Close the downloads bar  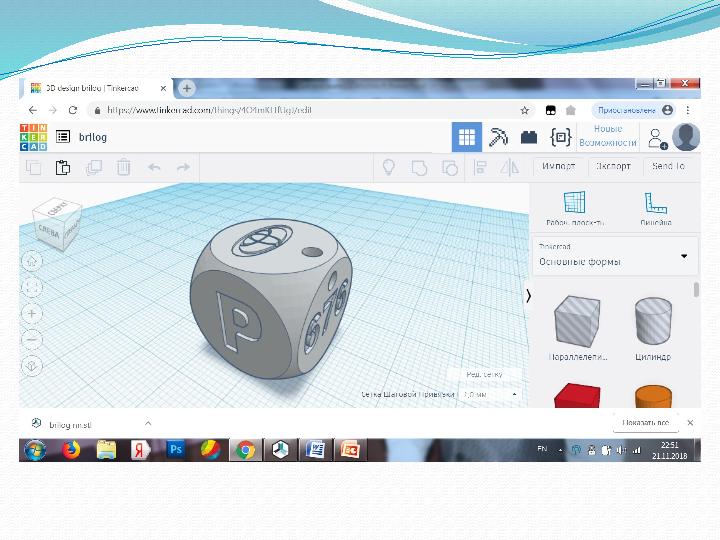click(x=690, y=422)
